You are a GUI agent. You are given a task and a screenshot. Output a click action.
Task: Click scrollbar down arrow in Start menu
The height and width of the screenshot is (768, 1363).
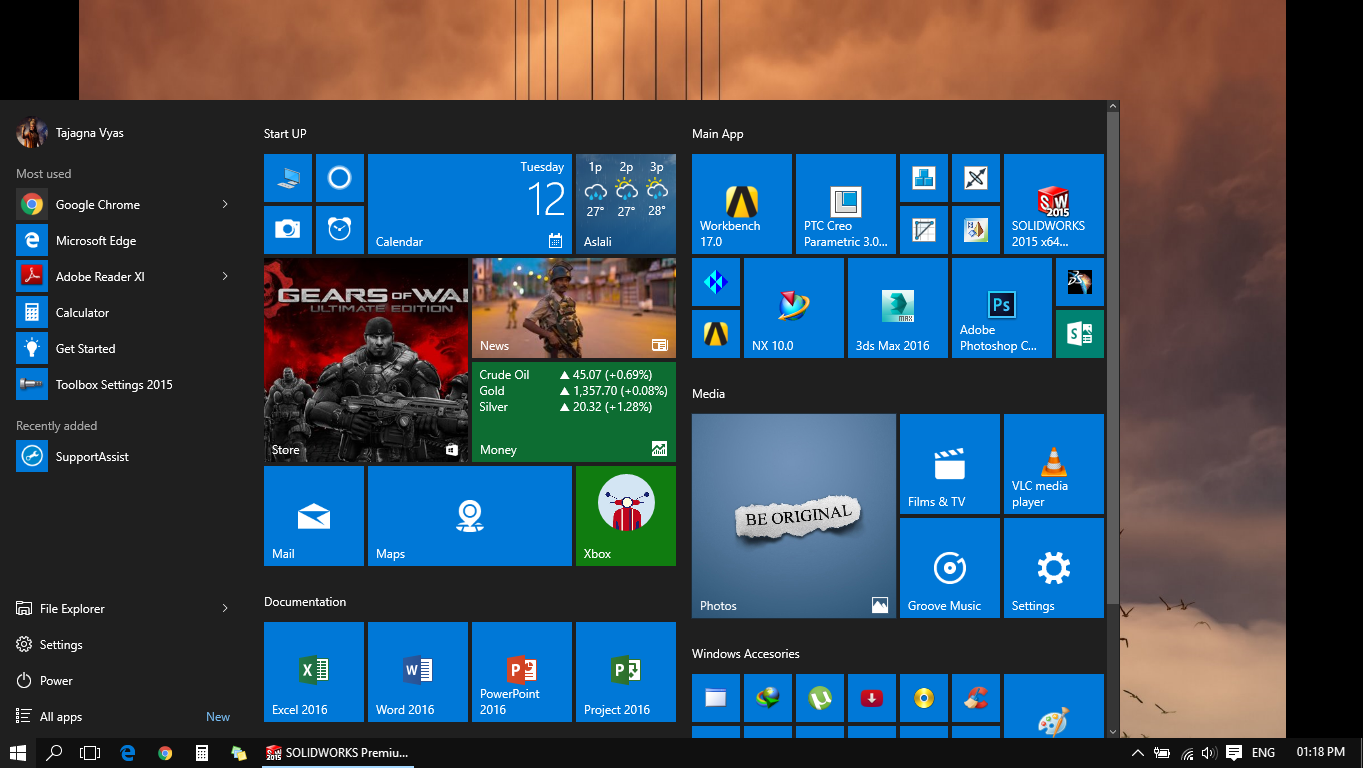tap(1113, 731)
